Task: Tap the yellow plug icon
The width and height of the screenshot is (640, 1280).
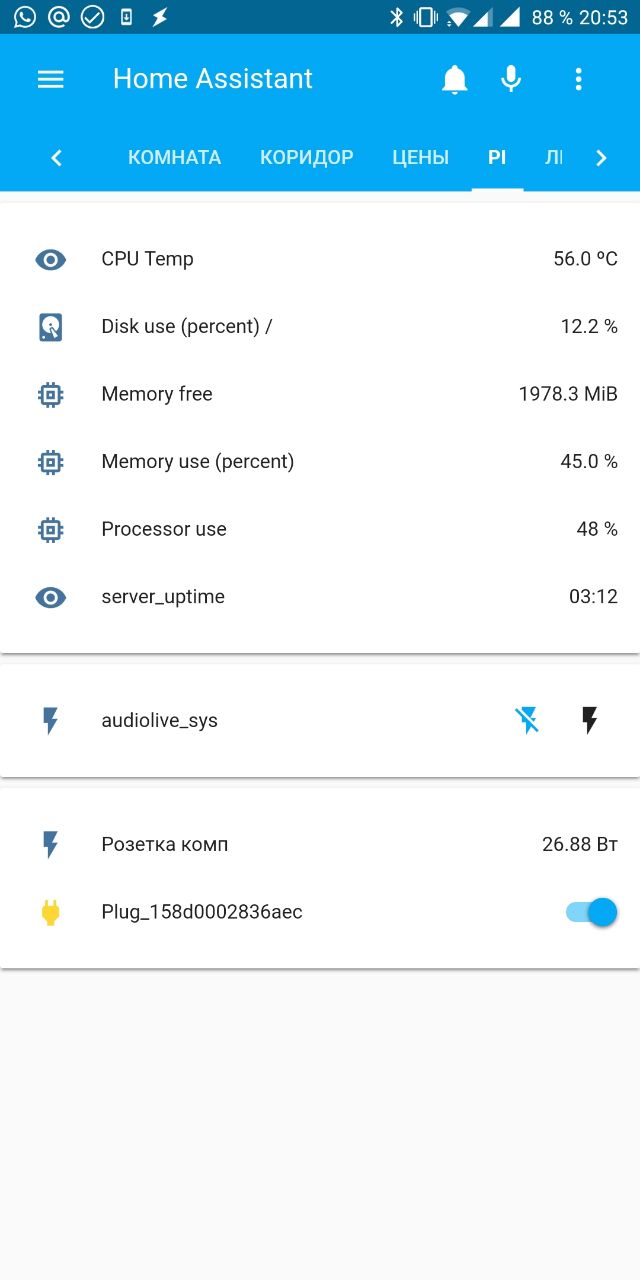Action: pyautogui.click(x=51, y=912)
